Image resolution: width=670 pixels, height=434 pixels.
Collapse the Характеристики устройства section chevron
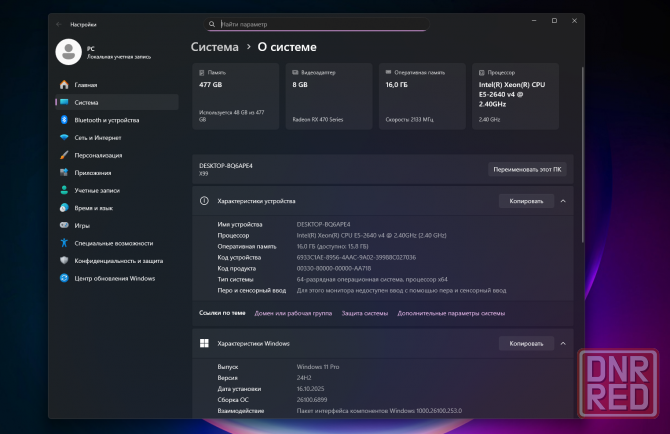563,201
